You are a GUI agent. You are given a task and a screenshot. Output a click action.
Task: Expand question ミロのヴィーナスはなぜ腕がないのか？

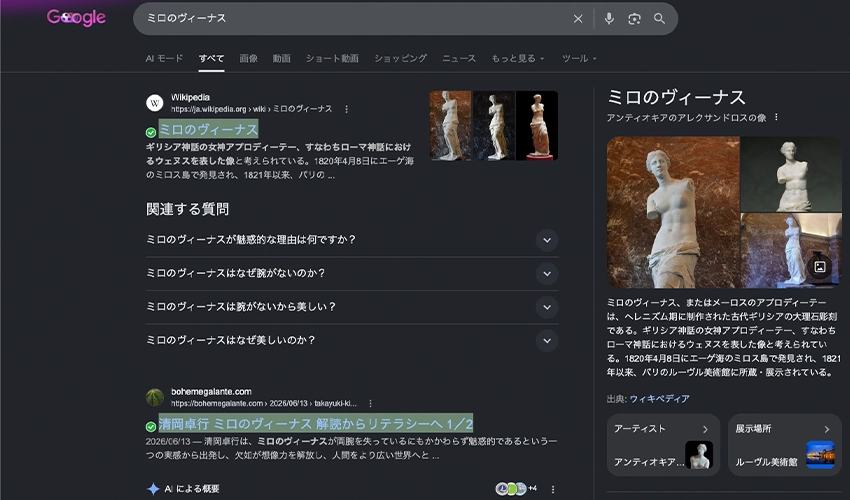(x=352, y=273)
